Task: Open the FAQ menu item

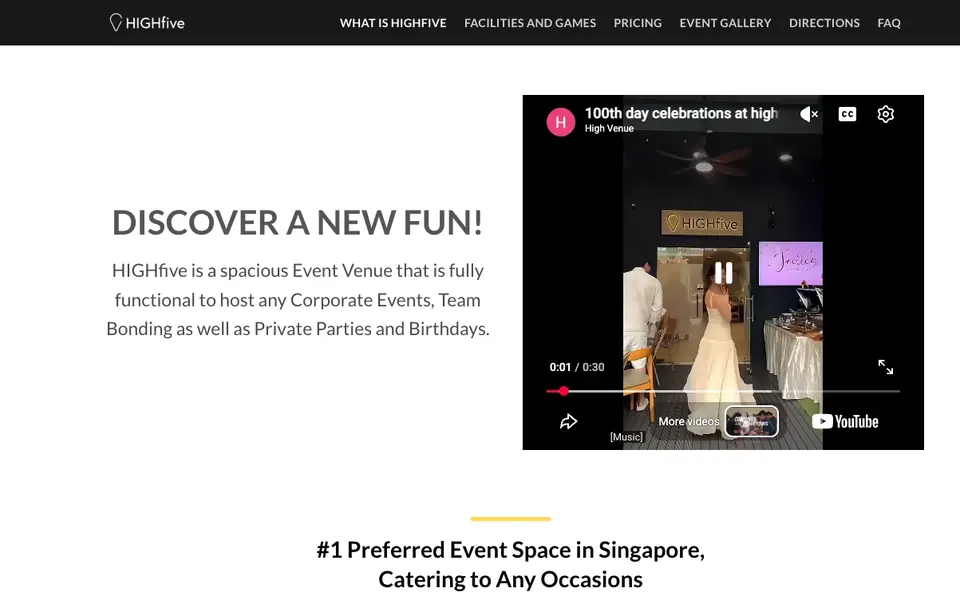Action: [888, 23]
